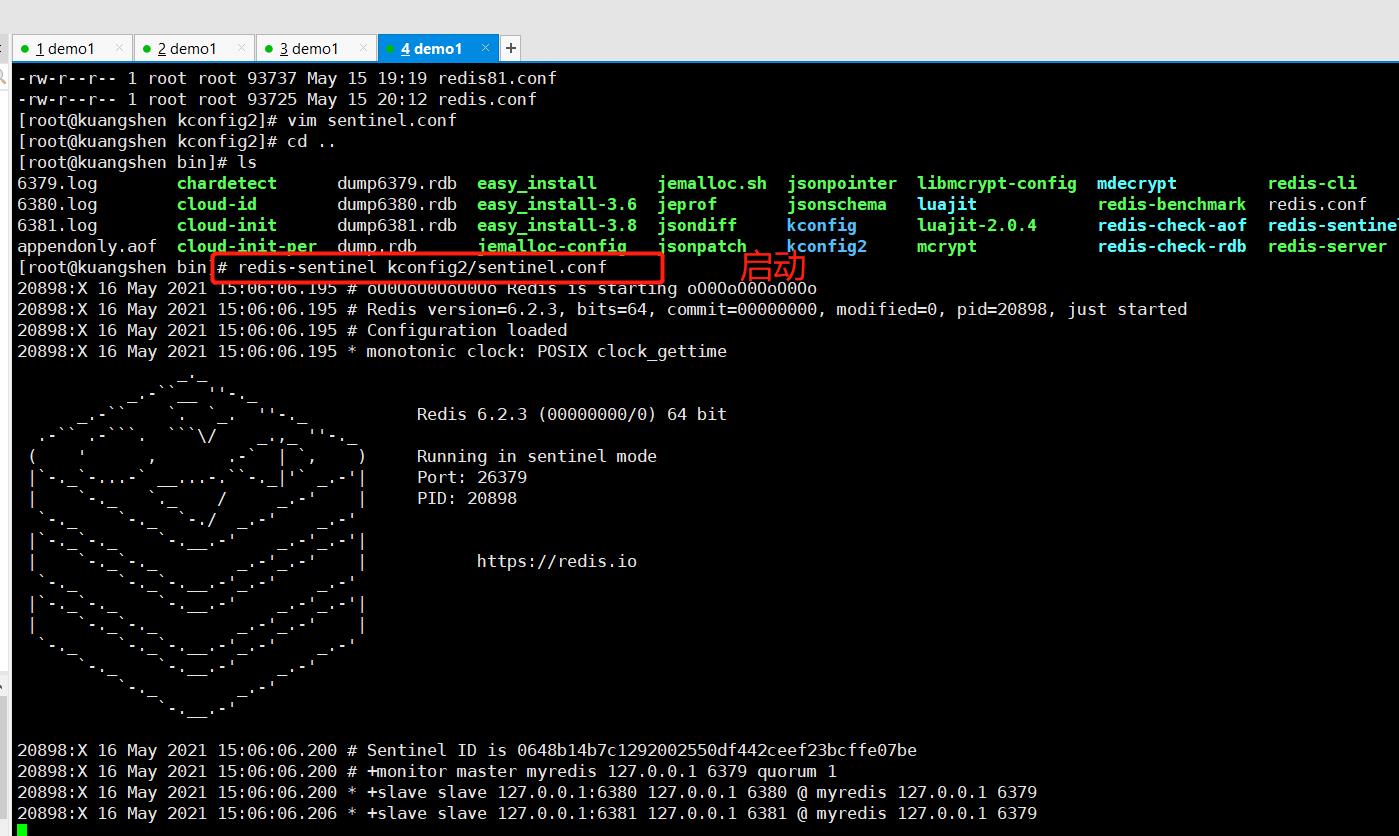Click appendonly.aof in the ls output
Viewport: 1399px width, 836px height.
pyautogui.click(x=87, y=246)
